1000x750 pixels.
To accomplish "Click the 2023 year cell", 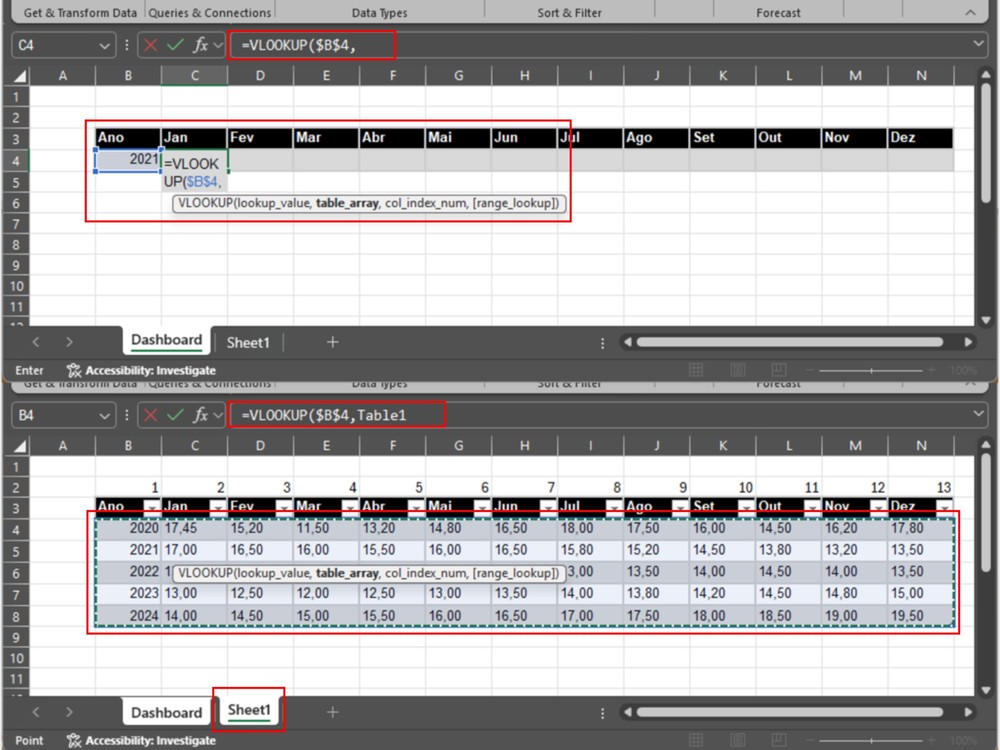I will click(128, 594).
